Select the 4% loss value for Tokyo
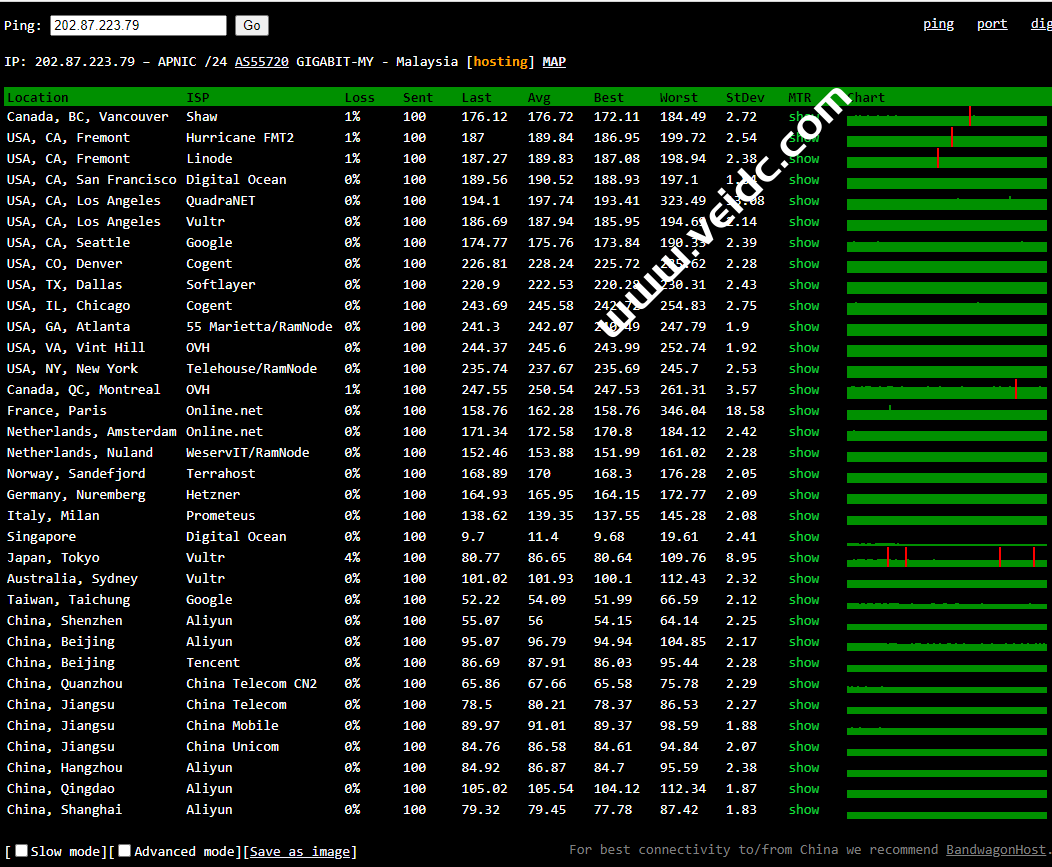The width and height of the screenshot is (1052, 867). pyautogui.click(x=352, y=558)
